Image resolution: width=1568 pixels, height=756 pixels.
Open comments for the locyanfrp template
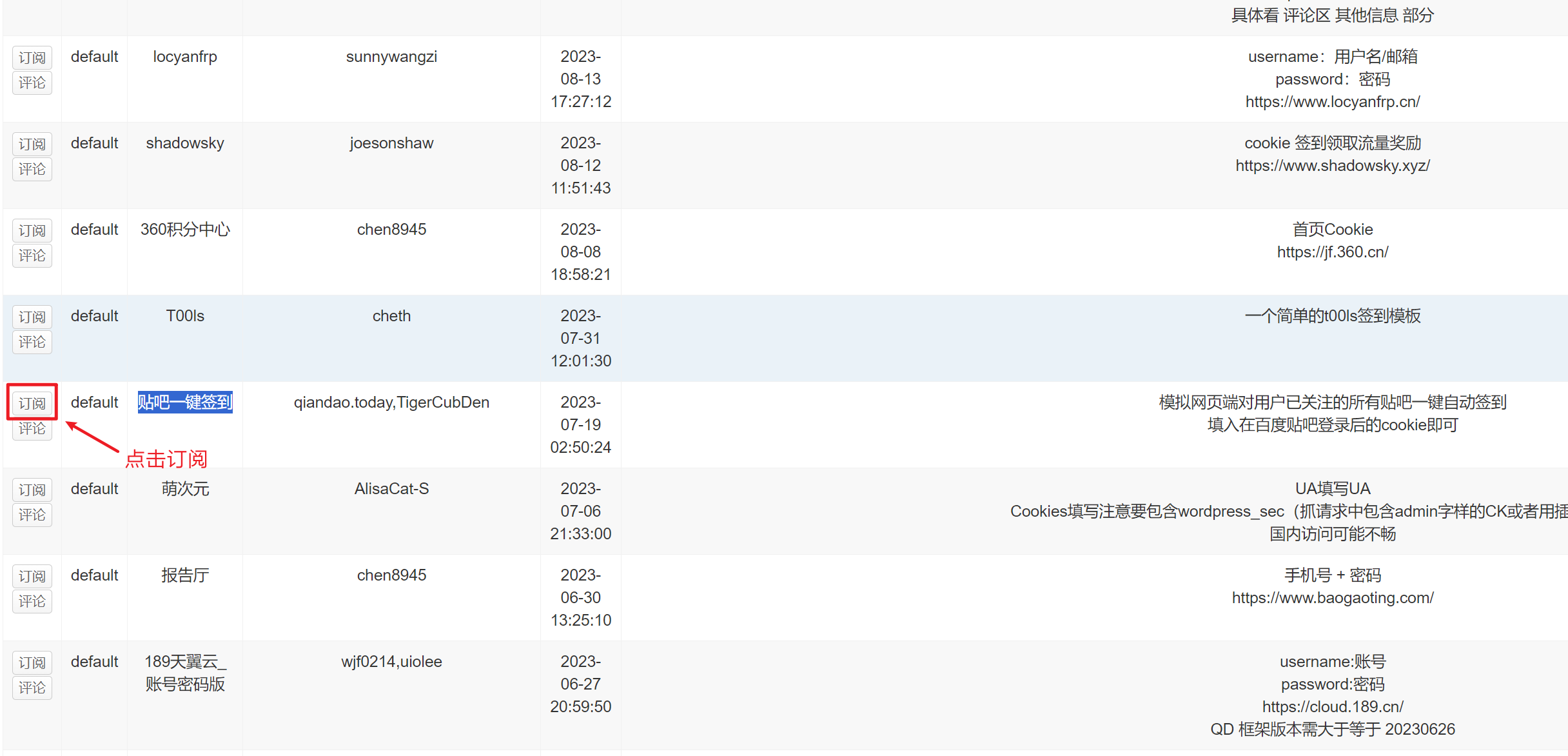pyautogui.click(x=32, y=83)
